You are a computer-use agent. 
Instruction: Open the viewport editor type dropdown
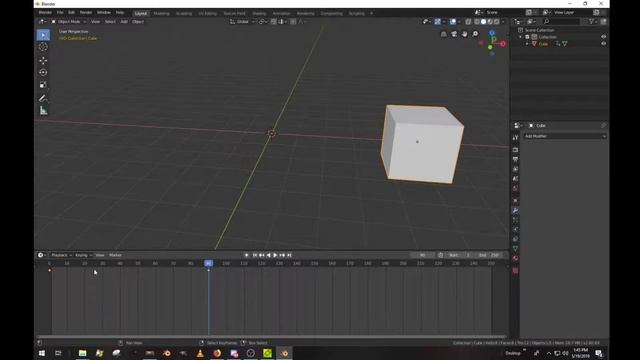42,22
